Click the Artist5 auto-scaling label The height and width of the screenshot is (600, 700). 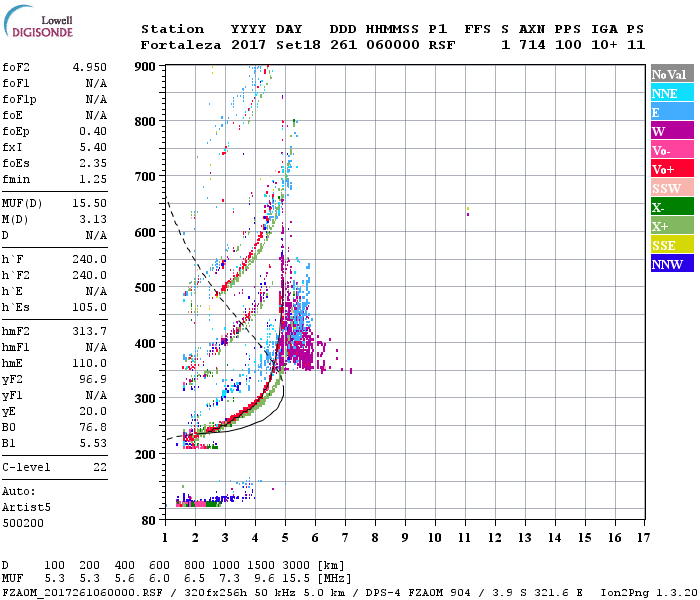click(26, 508)
